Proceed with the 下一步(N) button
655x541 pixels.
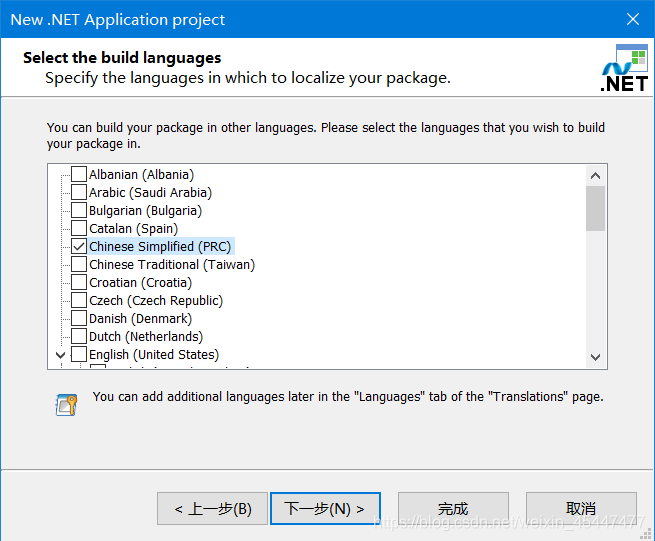(325, 508)
